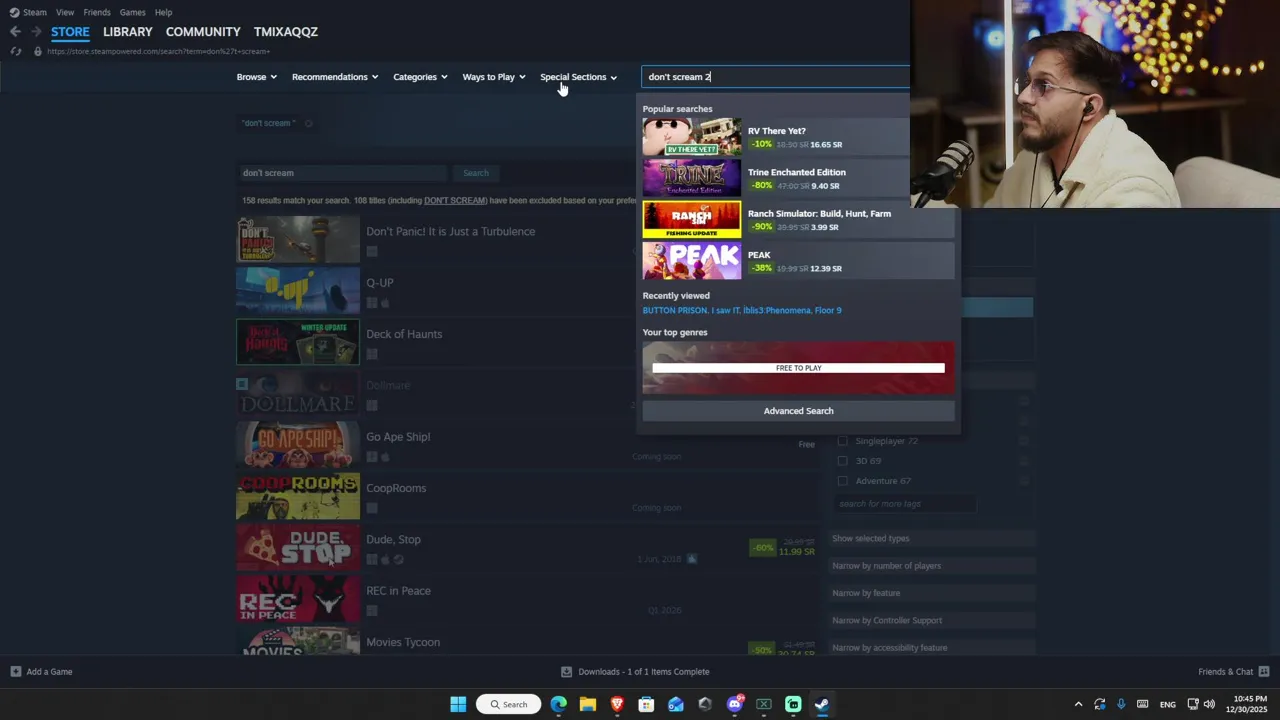Image resolution: width=1280 pixels, height=720 pixels.
Task: Tick the Adventure tag checkbox
Action: pos(842,481)
